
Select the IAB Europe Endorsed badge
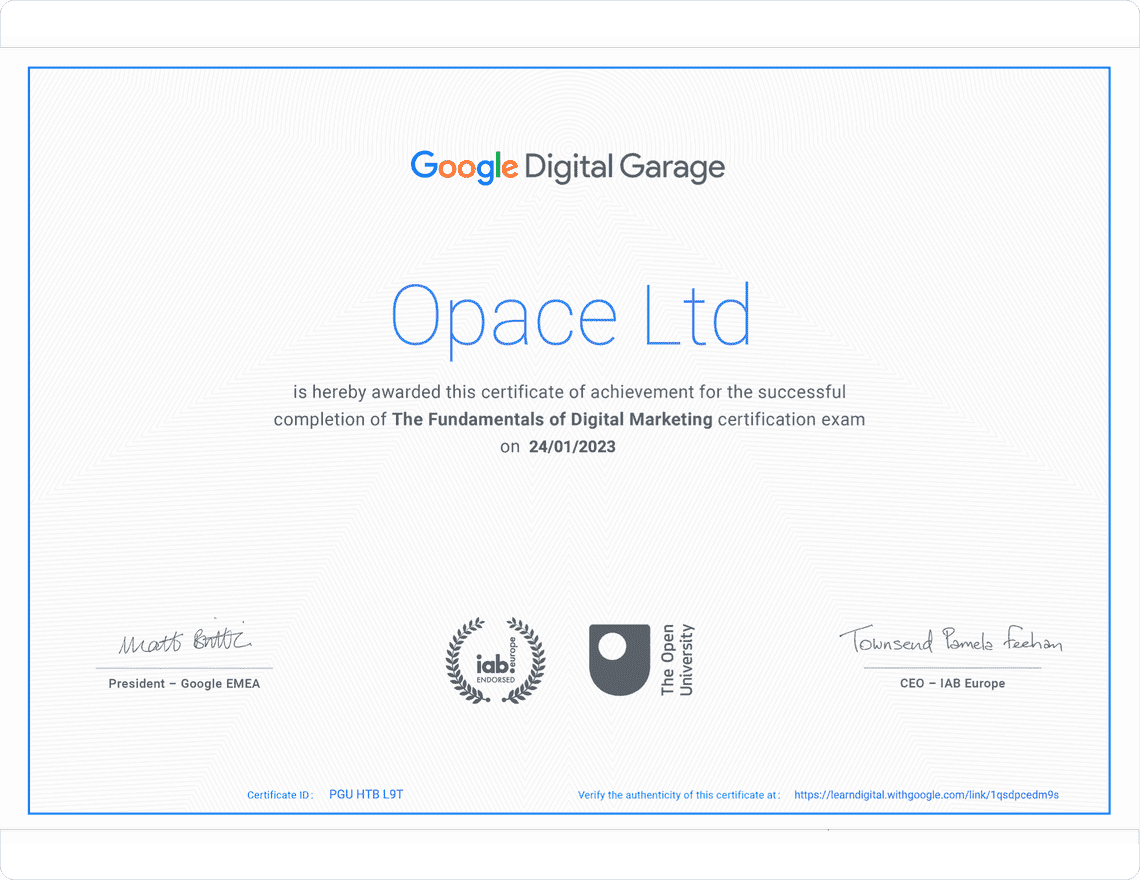pyautogui.click(x=496, y=661)
